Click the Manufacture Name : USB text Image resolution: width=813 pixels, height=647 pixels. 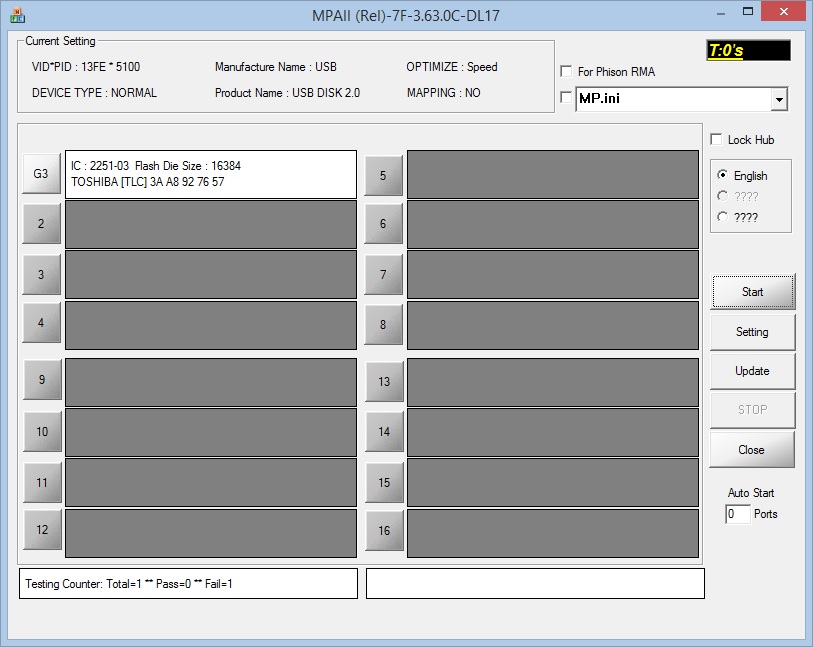pyautogui.click(x=276, y=67)
